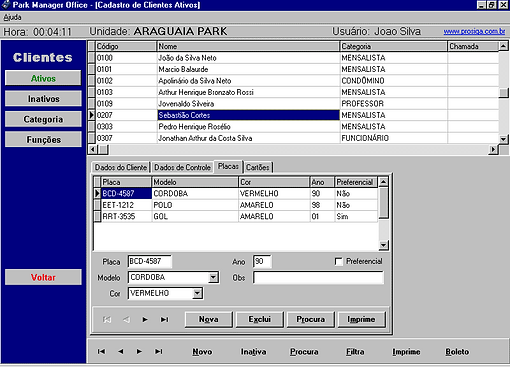510x367 pixels.
Task: Click the client list vertical scrollbar thumb
Action: tap(503, 93)
